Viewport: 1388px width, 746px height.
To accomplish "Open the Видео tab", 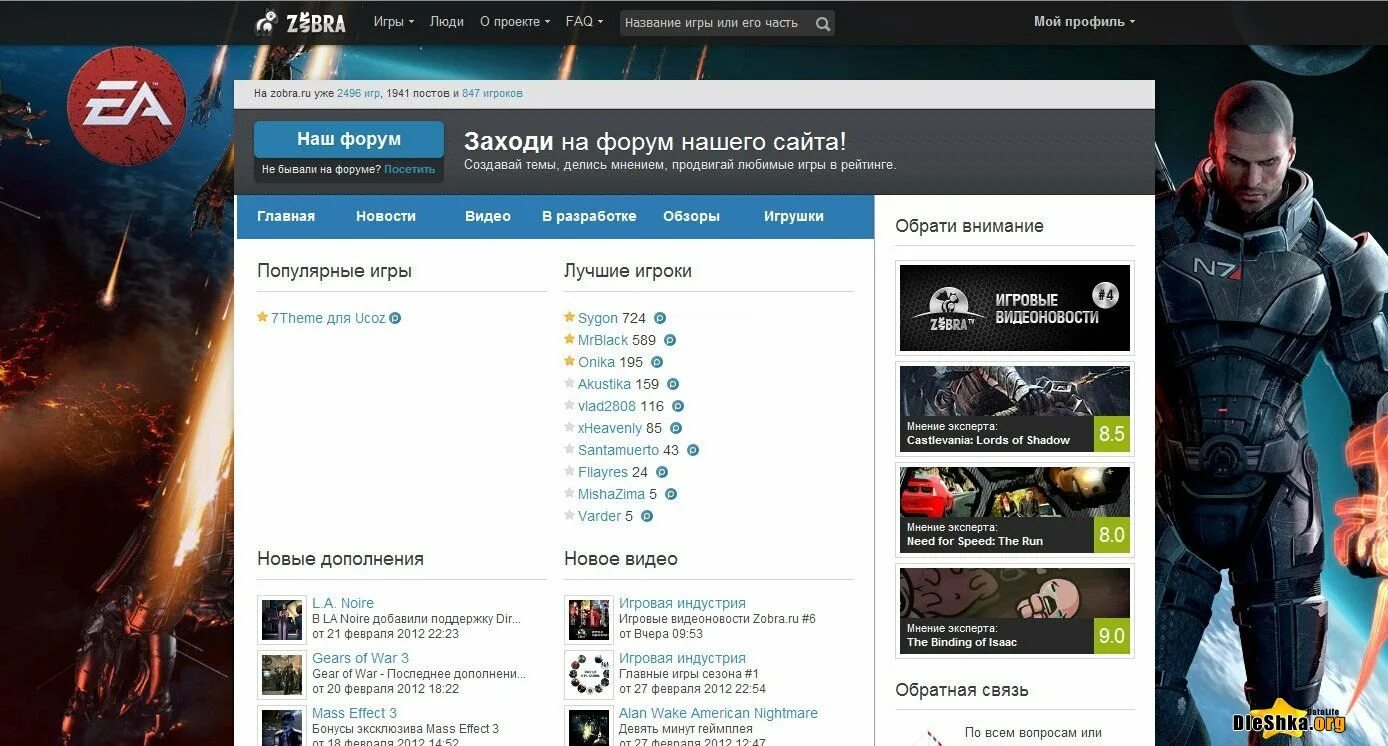I will pos(488,216).
